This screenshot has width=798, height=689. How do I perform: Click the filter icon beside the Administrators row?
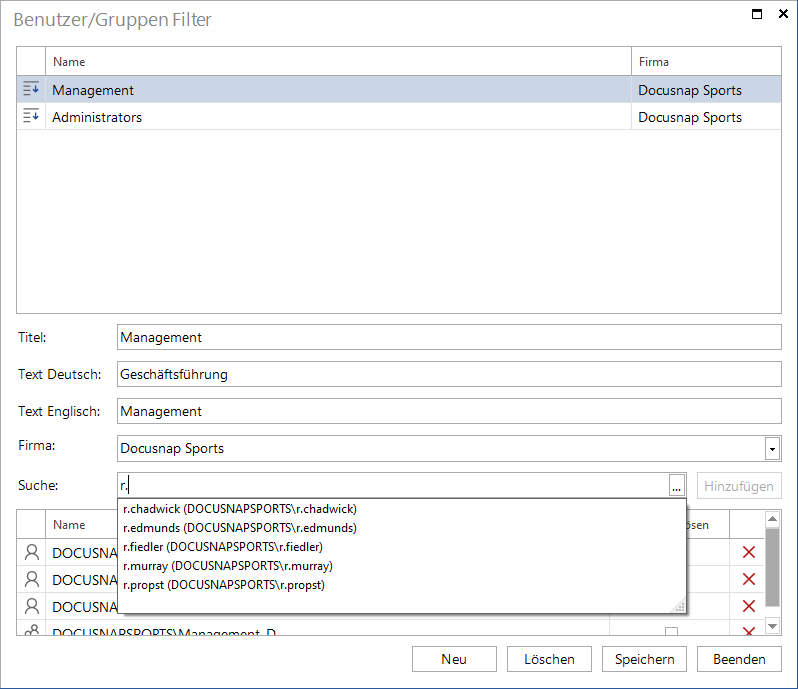(31, 116)
